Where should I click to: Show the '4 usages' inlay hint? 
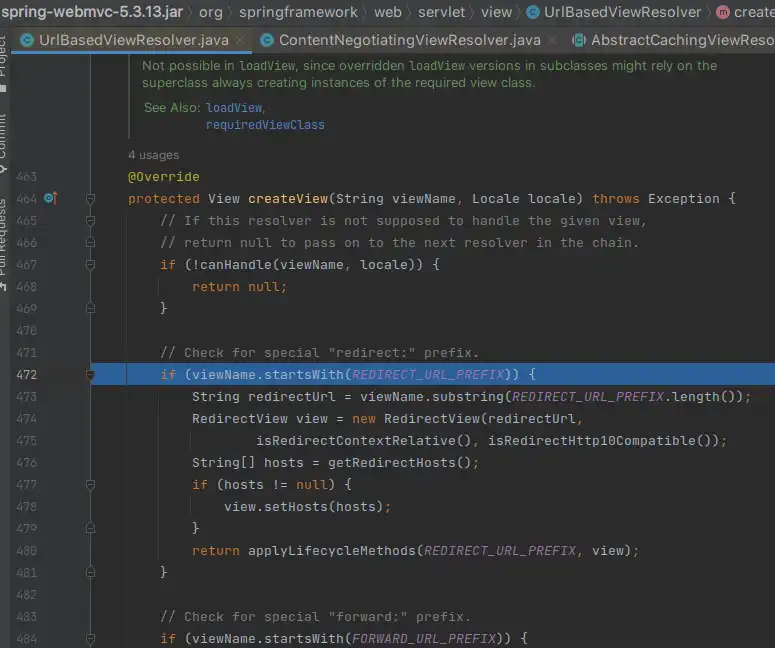pos(153,155)
